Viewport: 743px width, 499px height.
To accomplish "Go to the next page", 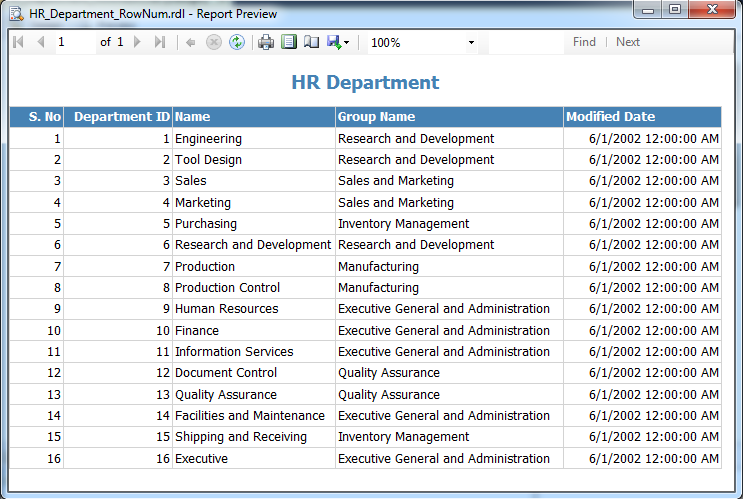I will 137,42.
